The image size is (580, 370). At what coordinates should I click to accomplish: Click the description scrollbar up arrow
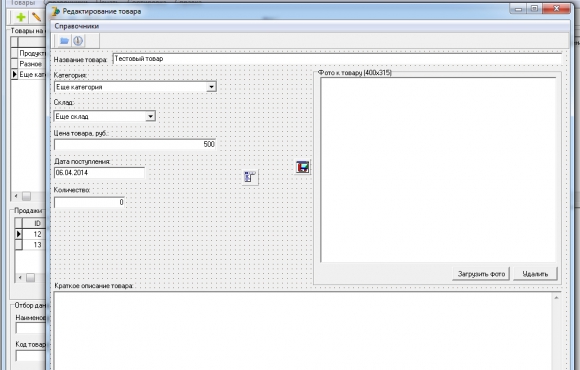pos(557,297)
